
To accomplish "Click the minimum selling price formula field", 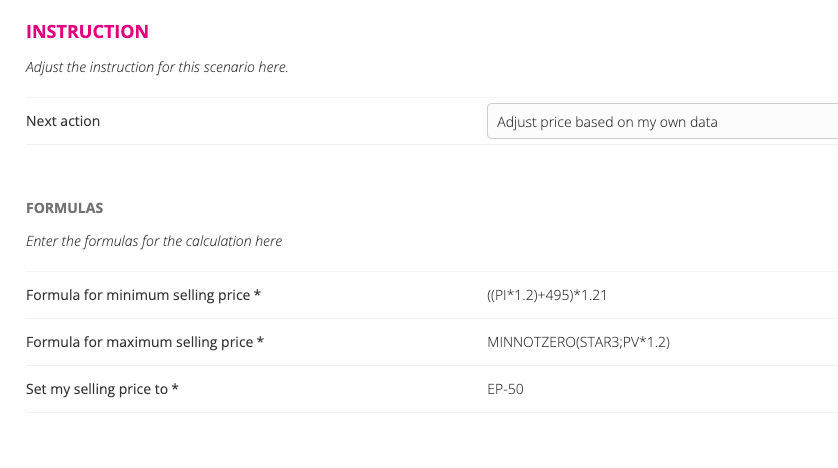I will pos(549,295).
